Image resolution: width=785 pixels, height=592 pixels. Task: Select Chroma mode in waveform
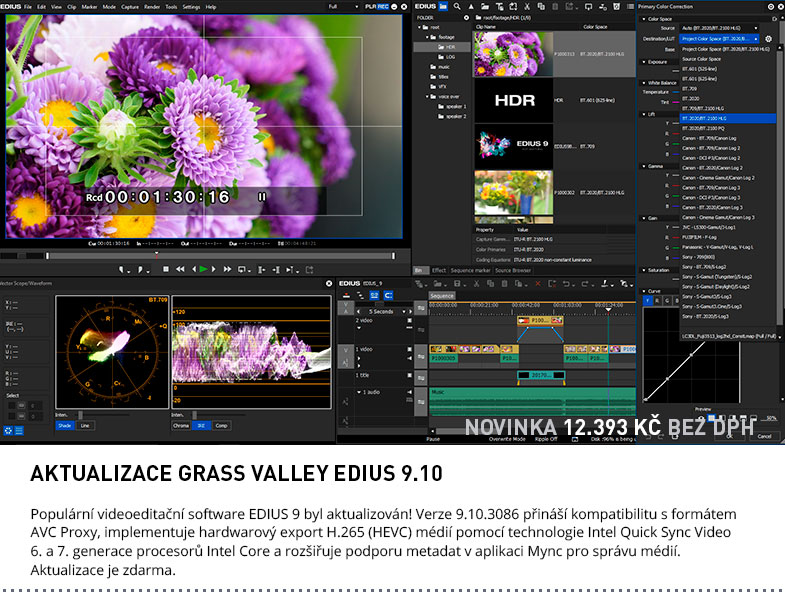[x=181, y=426]
